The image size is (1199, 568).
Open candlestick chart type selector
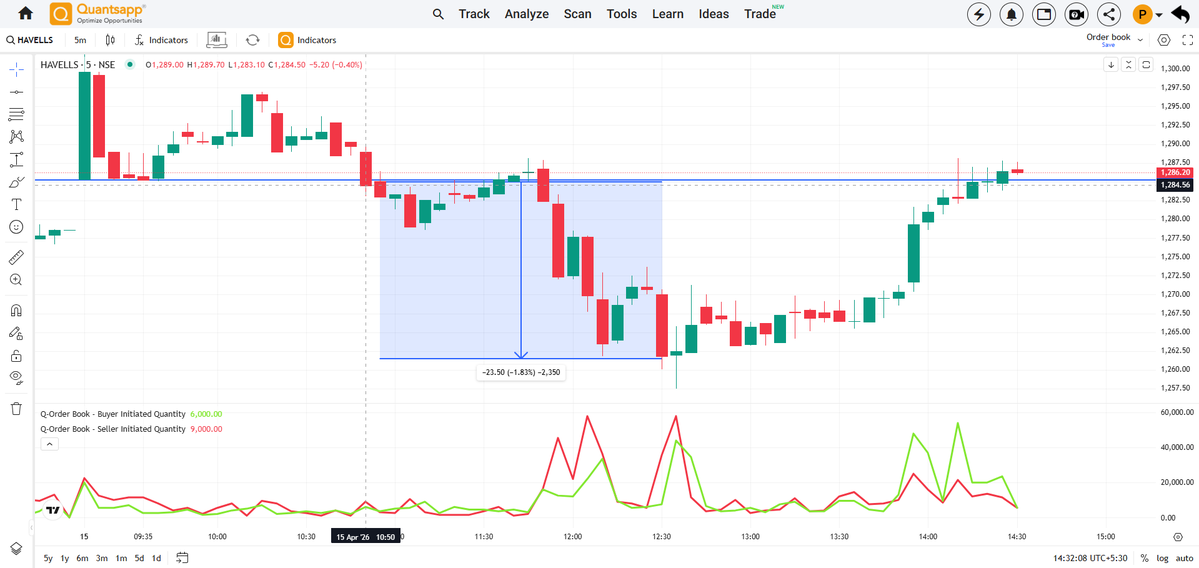click(x=110, y=40)
